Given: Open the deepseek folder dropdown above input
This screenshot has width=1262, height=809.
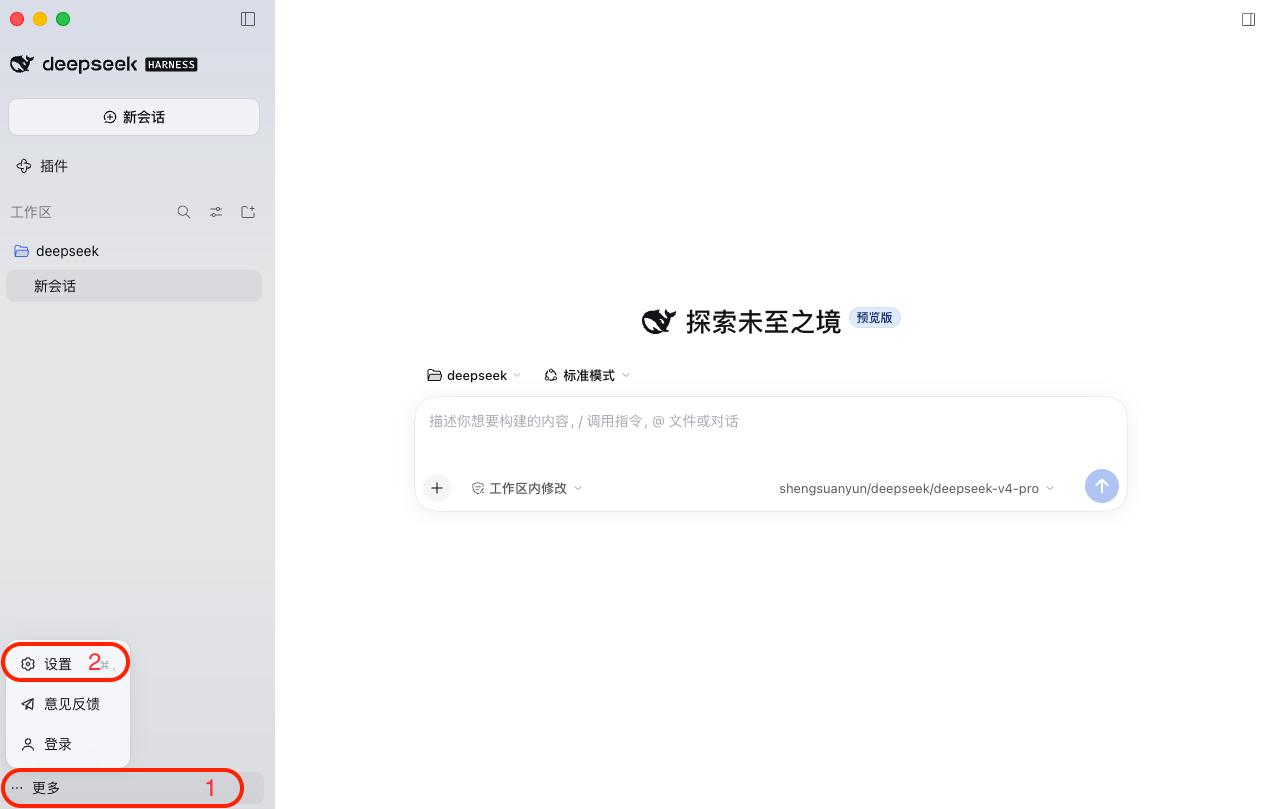Looking at the screenshot, I should pos(474,375).
